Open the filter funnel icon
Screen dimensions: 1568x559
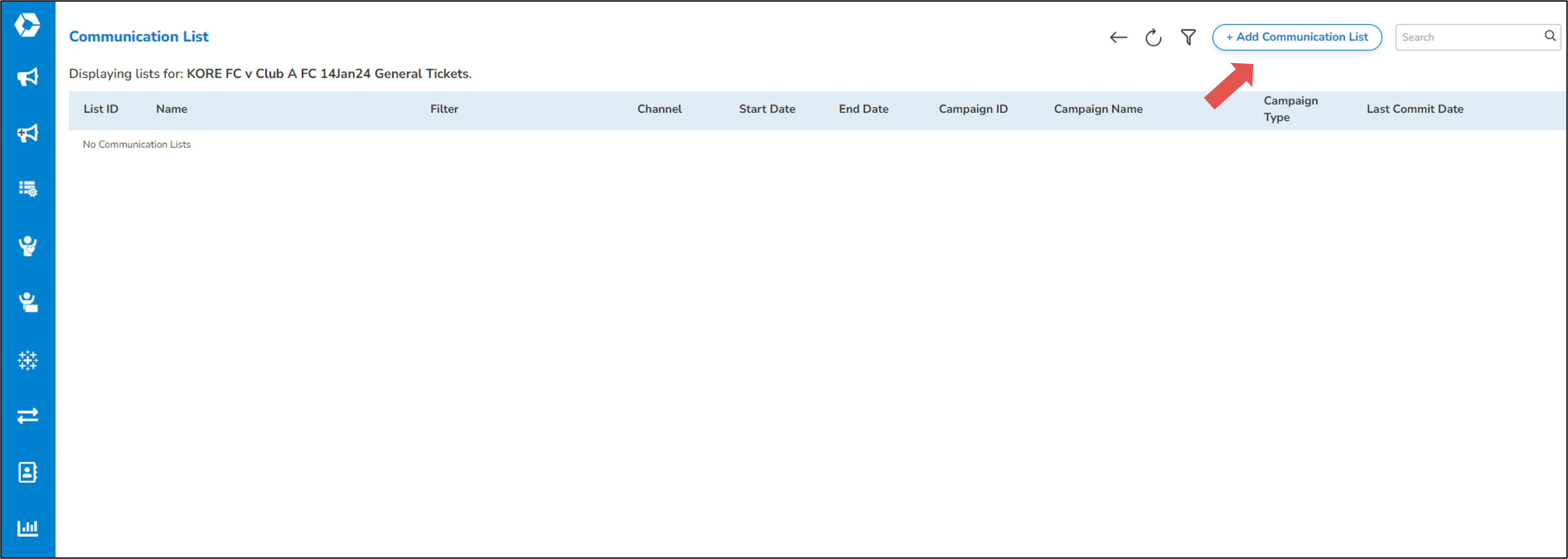(1187, 38)
